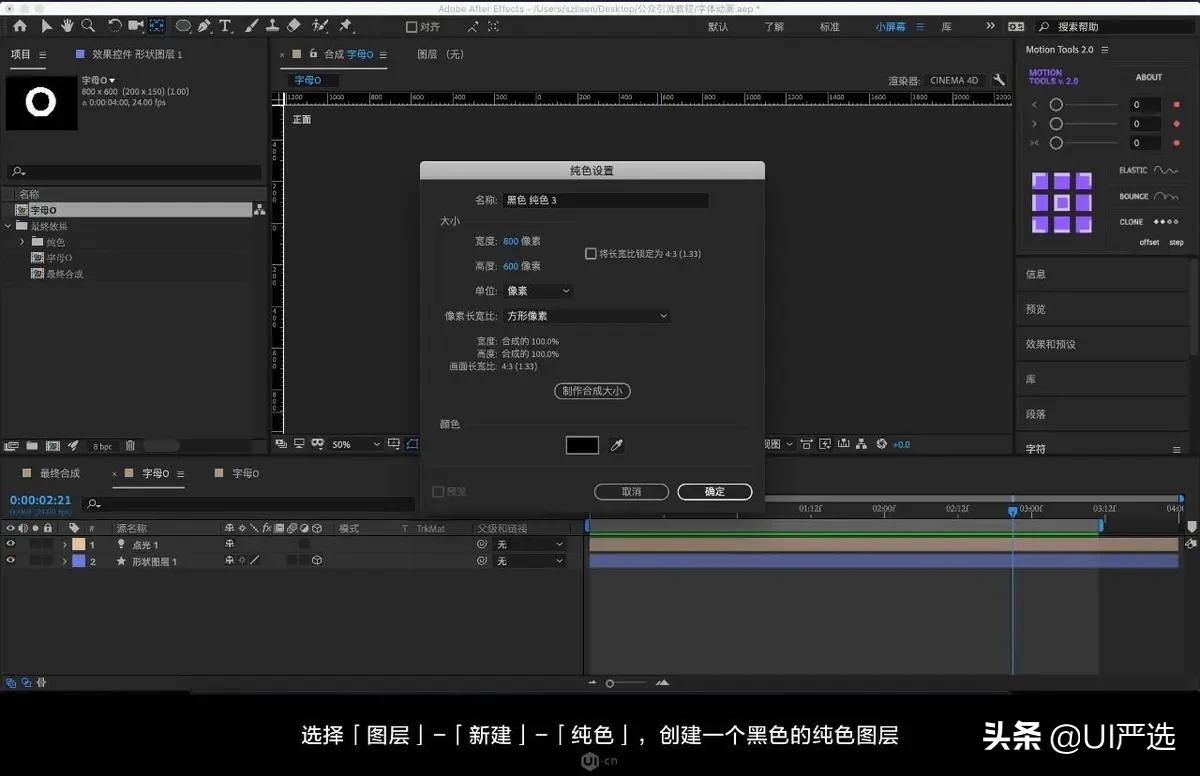
Task: Open the 像素长宽比 pixel aspect ratio dropdown
Action: click(585, 315)
